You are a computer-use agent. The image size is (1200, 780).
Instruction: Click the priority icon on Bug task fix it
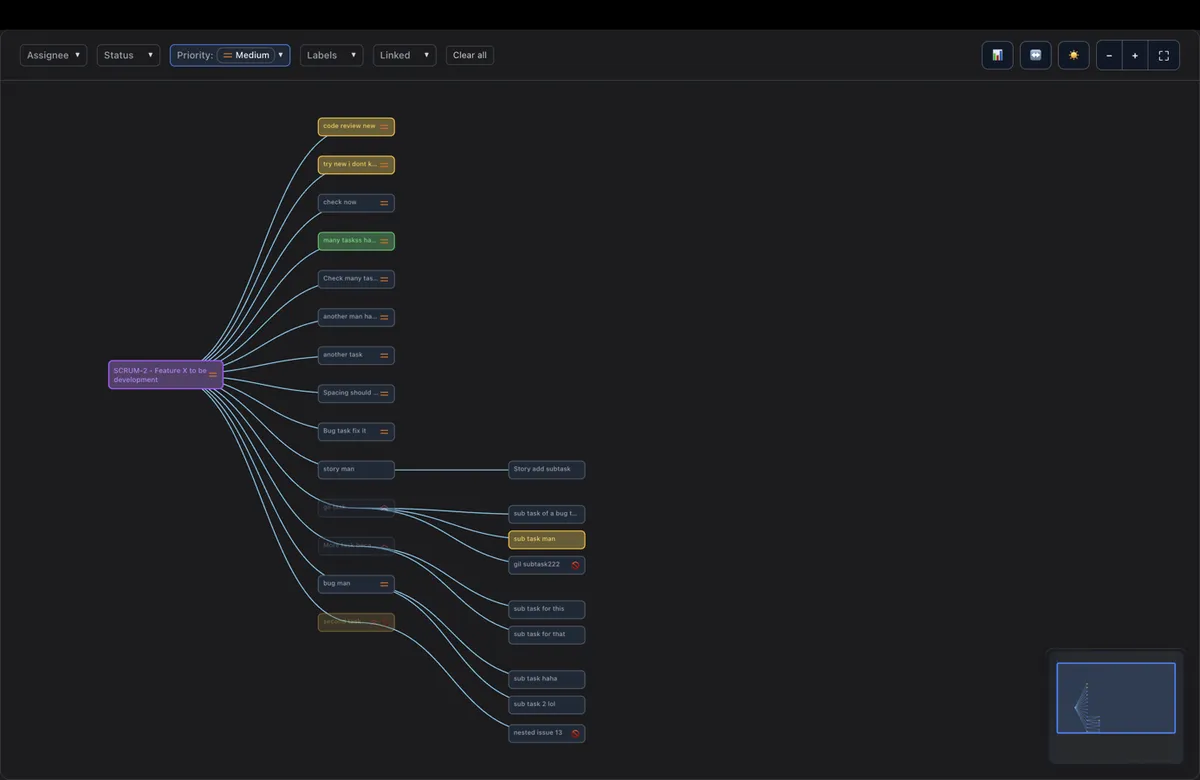[384, 432]
